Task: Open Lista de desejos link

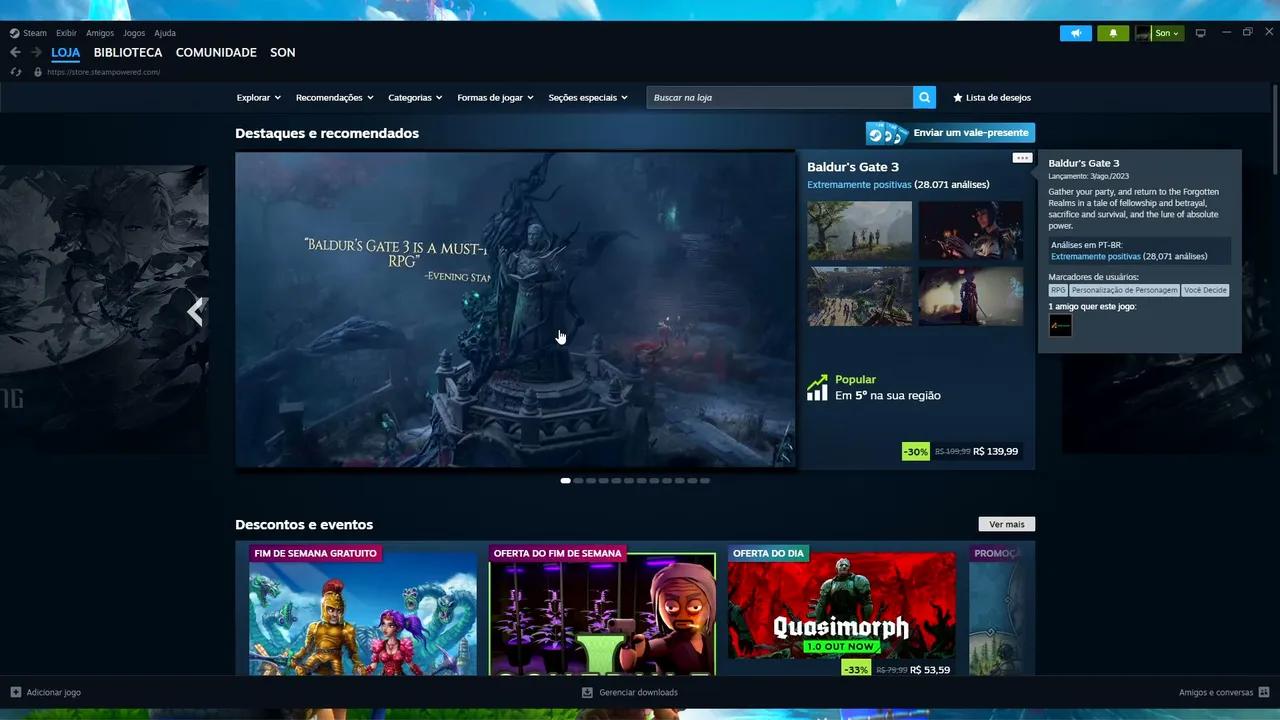Action: click(x=998, y=97)
